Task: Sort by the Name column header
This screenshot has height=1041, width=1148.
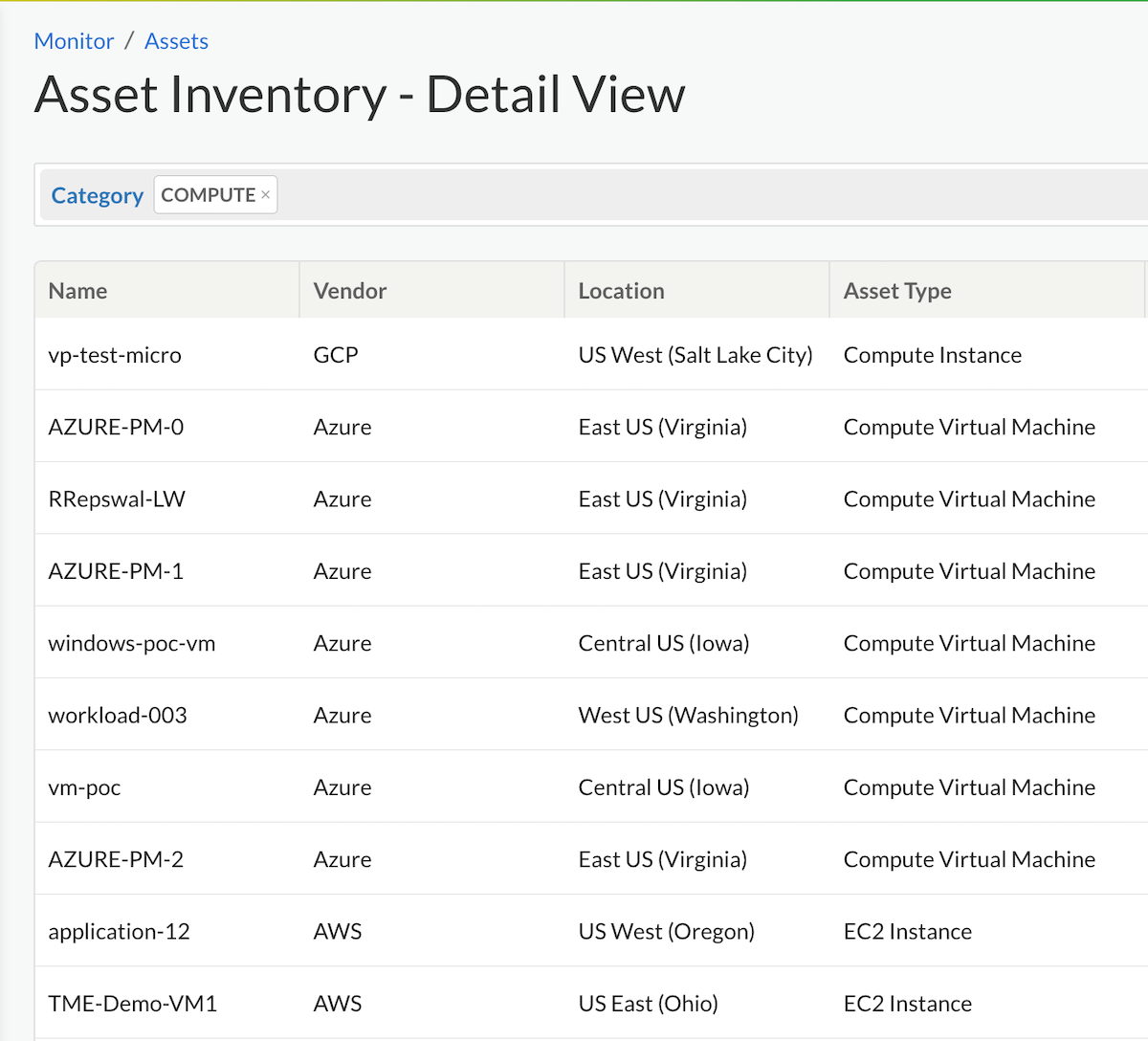Action: (77, 291)
